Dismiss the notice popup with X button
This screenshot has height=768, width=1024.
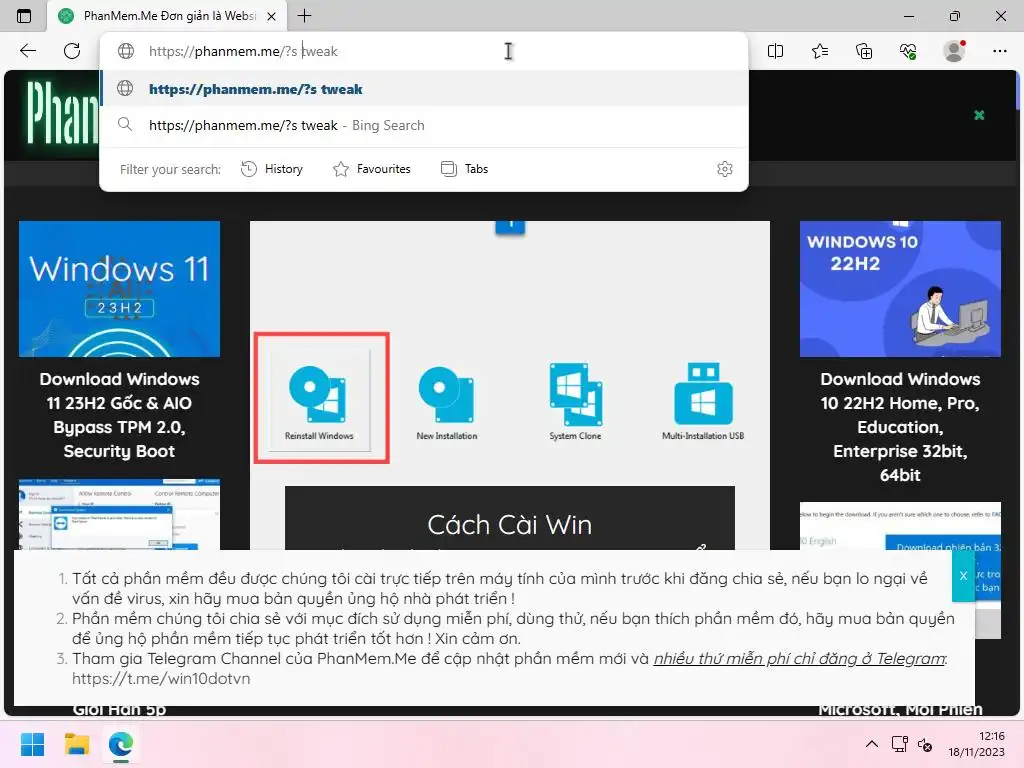tap(963, 575)
